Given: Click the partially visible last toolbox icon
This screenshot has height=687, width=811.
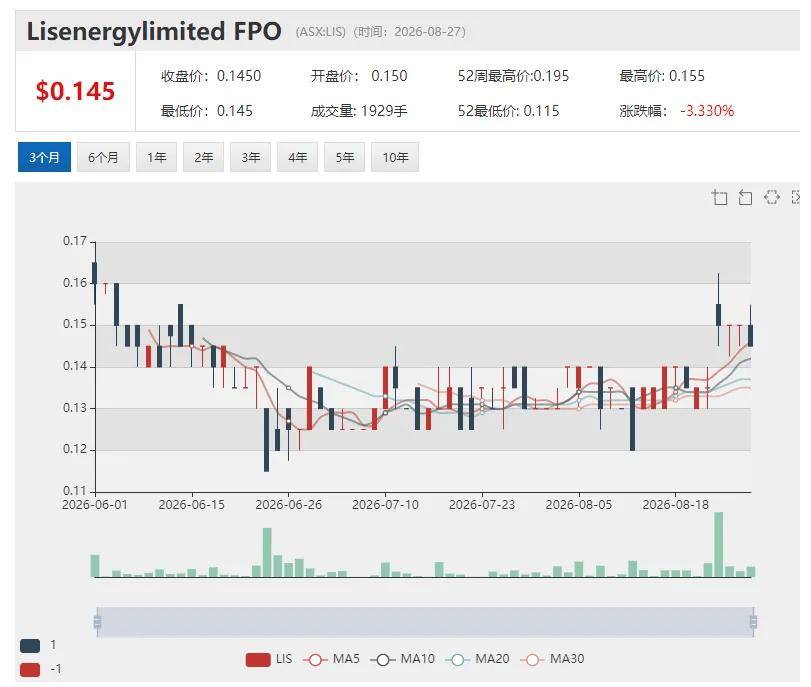Looking at the screenshot, I should tap(795, 197).
